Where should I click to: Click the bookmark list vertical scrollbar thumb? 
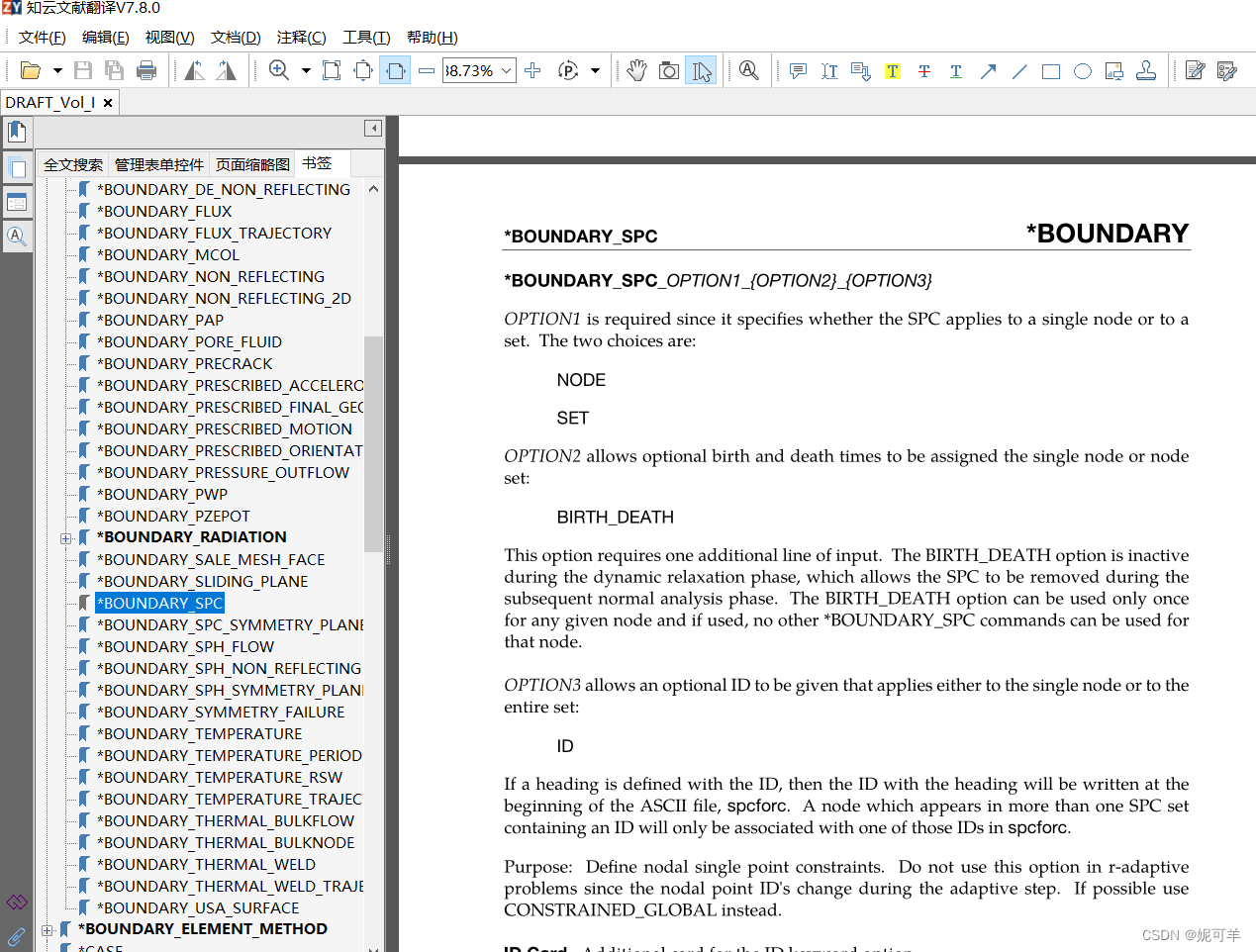tap(373, 442)
